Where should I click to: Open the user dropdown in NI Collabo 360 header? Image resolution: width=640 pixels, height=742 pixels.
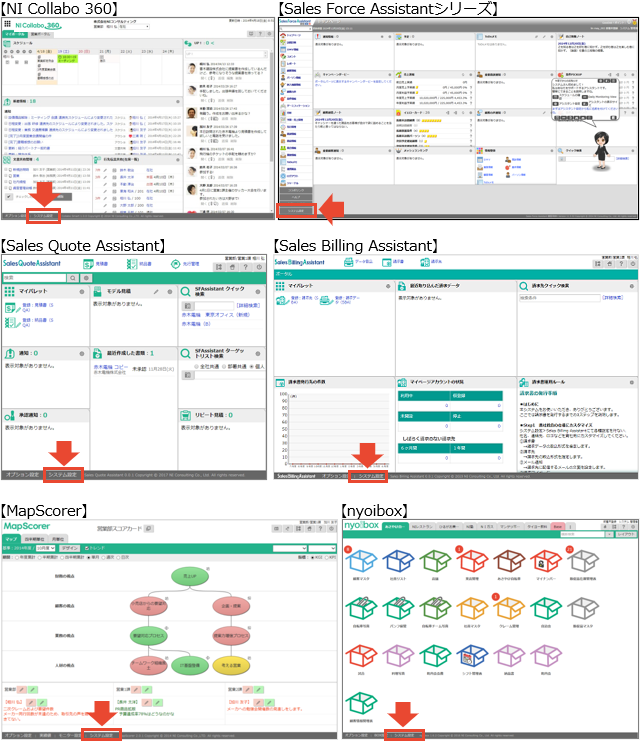(x=133, y=27)
